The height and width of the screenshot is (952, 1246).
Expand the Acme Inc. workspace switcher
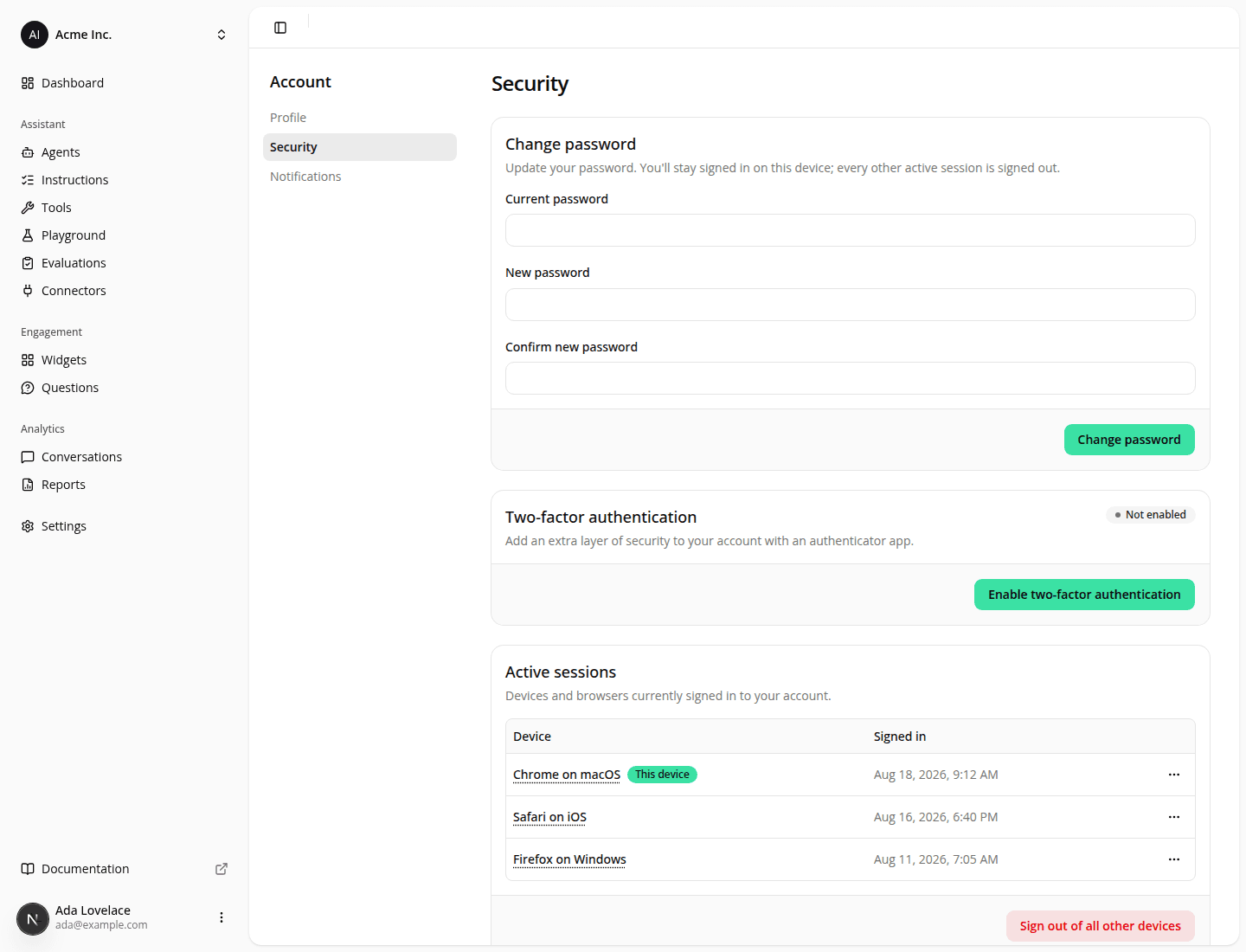tap(222, 35)
